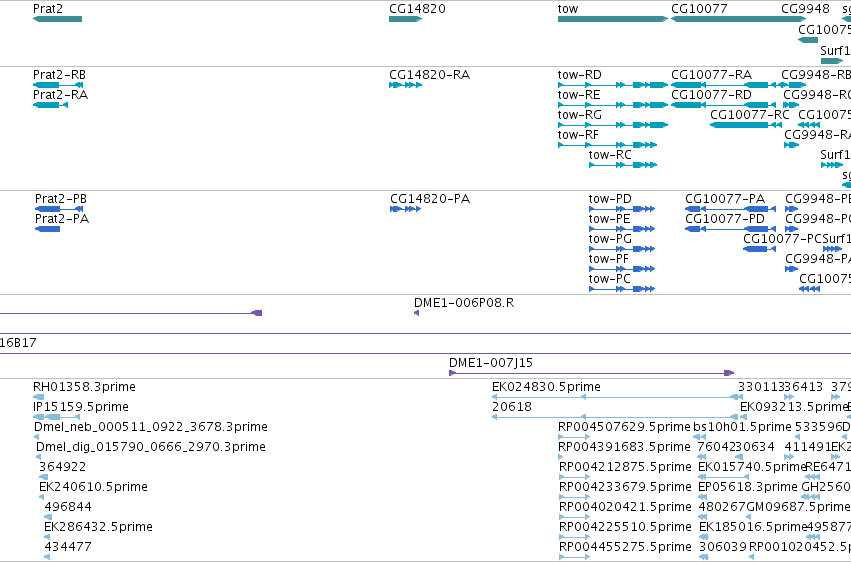Click the CG10077 gene label
The height and width of the screenshot is (562, 851).
699,9
